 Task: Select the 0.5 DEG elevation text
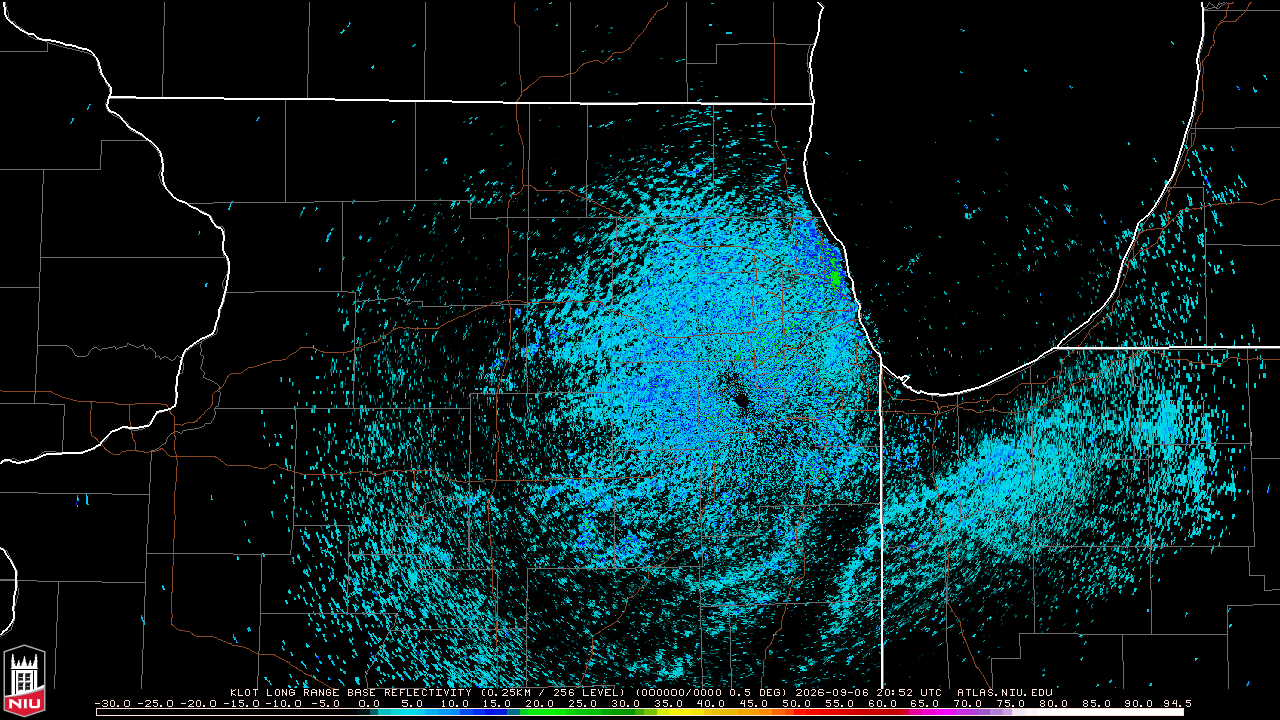pos(756,692)
